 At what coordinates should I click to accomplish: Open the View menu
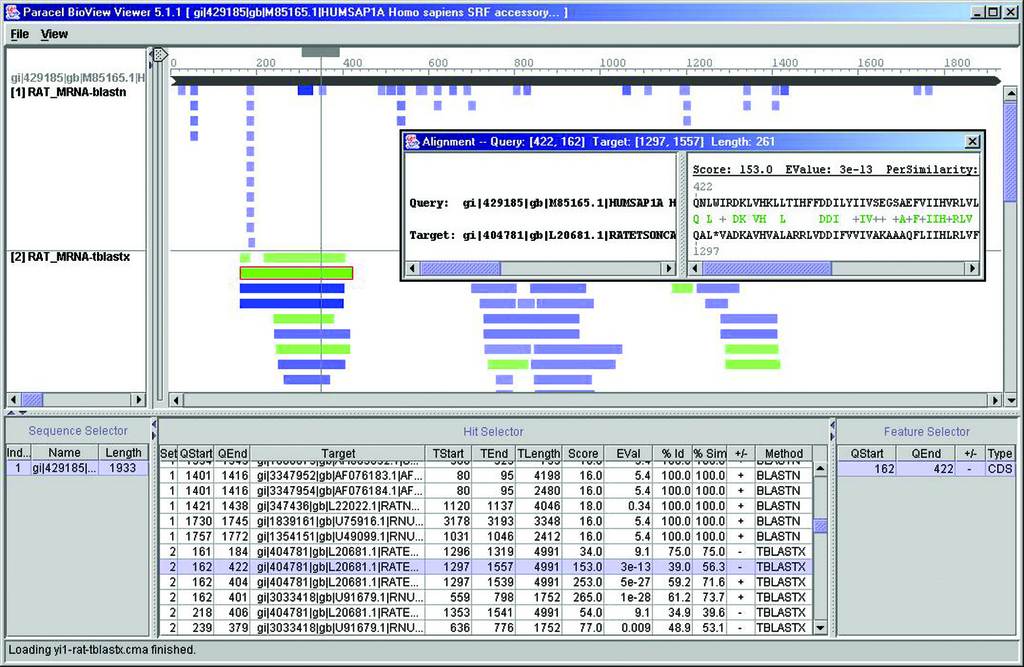(54, 34)
